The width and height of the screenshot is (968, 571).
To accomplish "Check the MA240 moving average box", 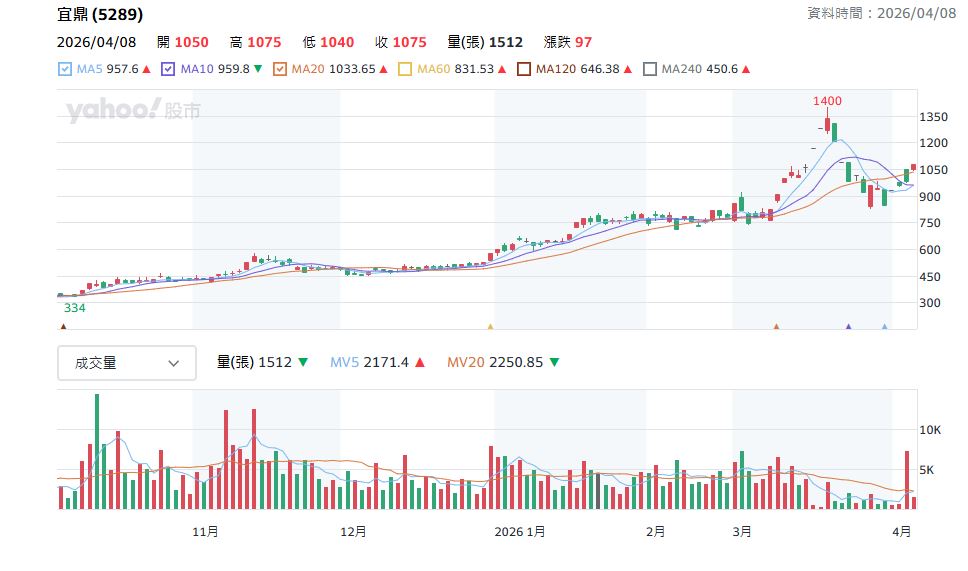I will [650, 69].
